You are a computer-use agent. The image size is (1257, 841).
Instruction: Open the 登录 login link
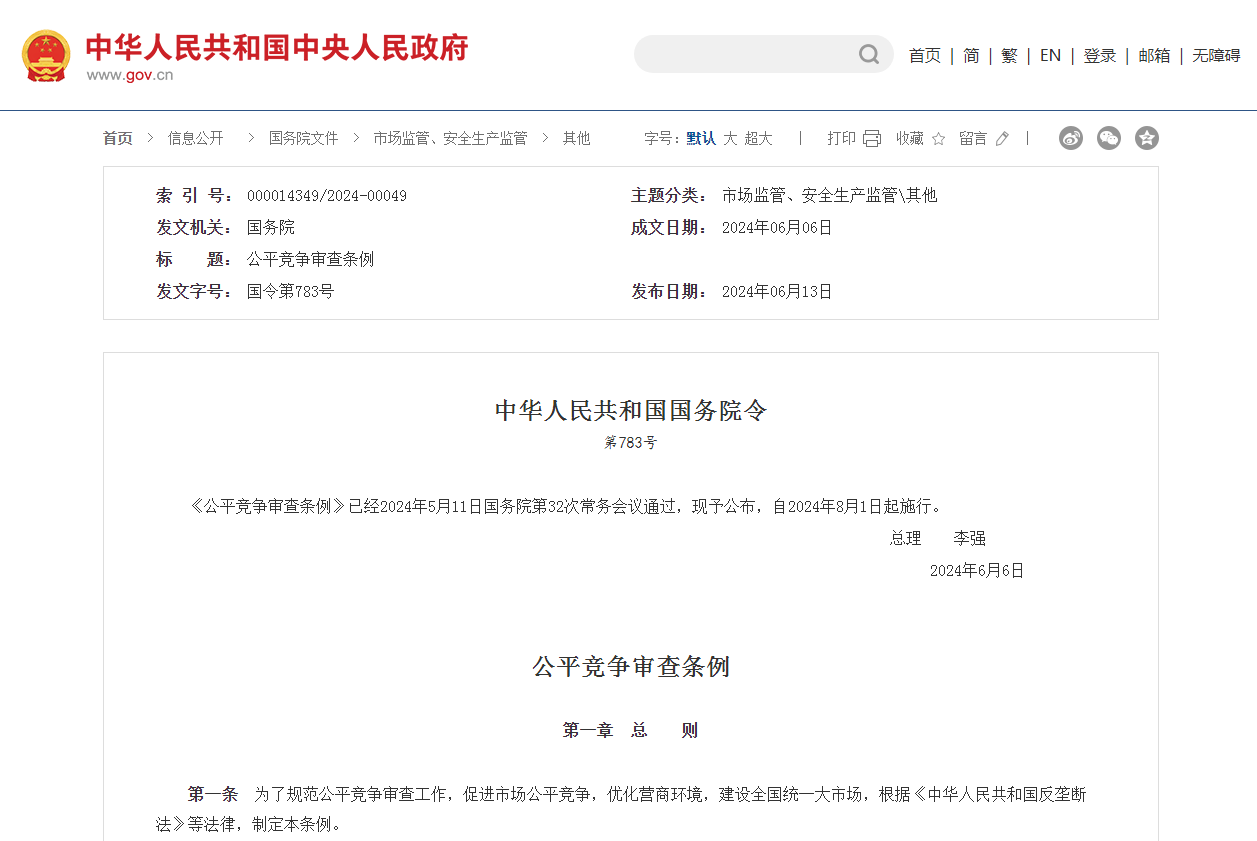[1099, 55]
